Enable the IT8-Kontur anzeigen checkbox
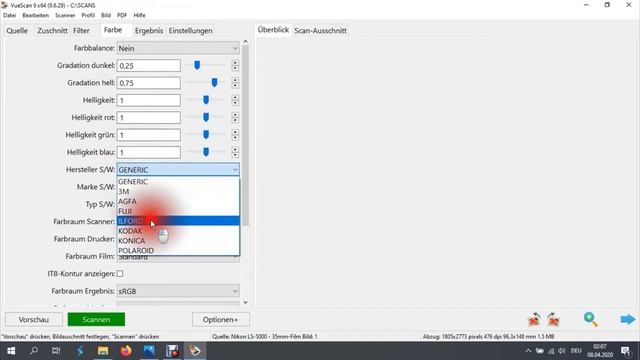Image resolution: width=640 pixels, height=360 pixels. [x=120, y=273]
